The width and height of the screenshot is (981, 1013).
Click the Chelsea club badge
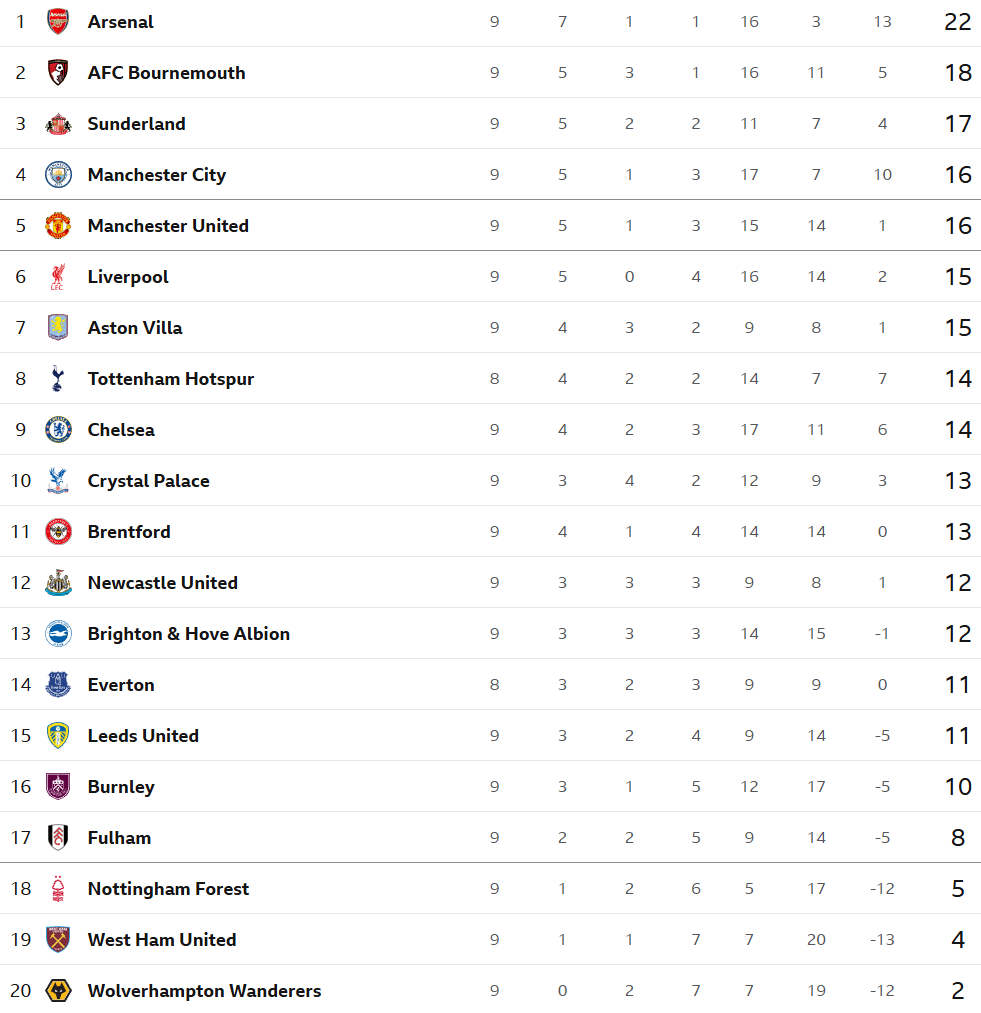(x=58, y=430)
